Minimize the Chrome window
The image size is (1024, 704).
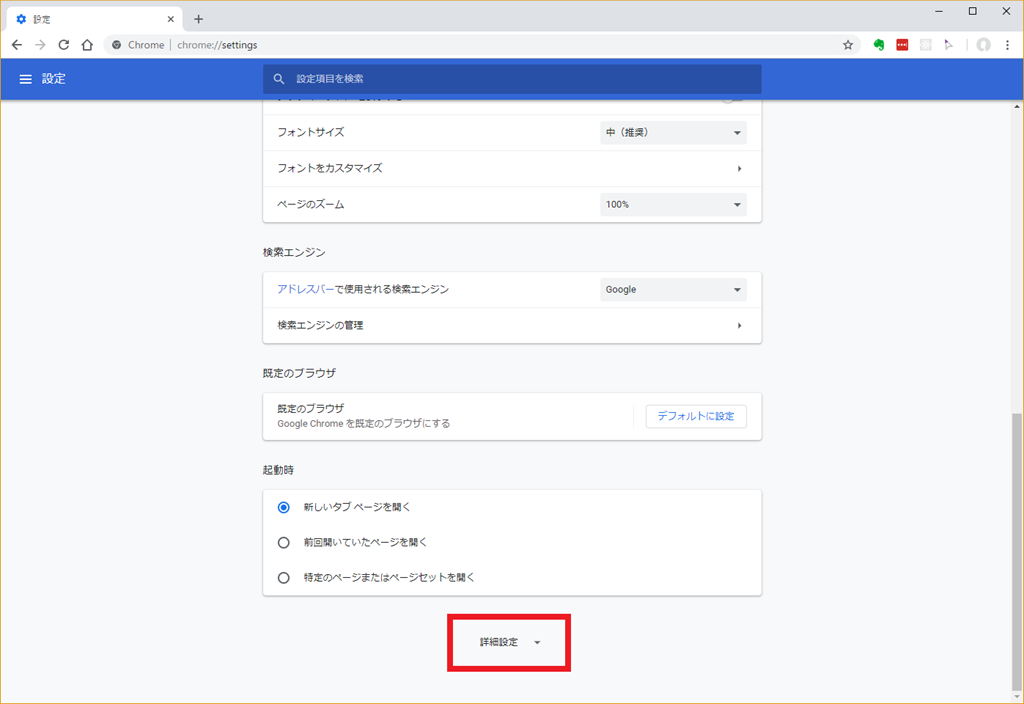pyautogui.click(x=938, y=11)
